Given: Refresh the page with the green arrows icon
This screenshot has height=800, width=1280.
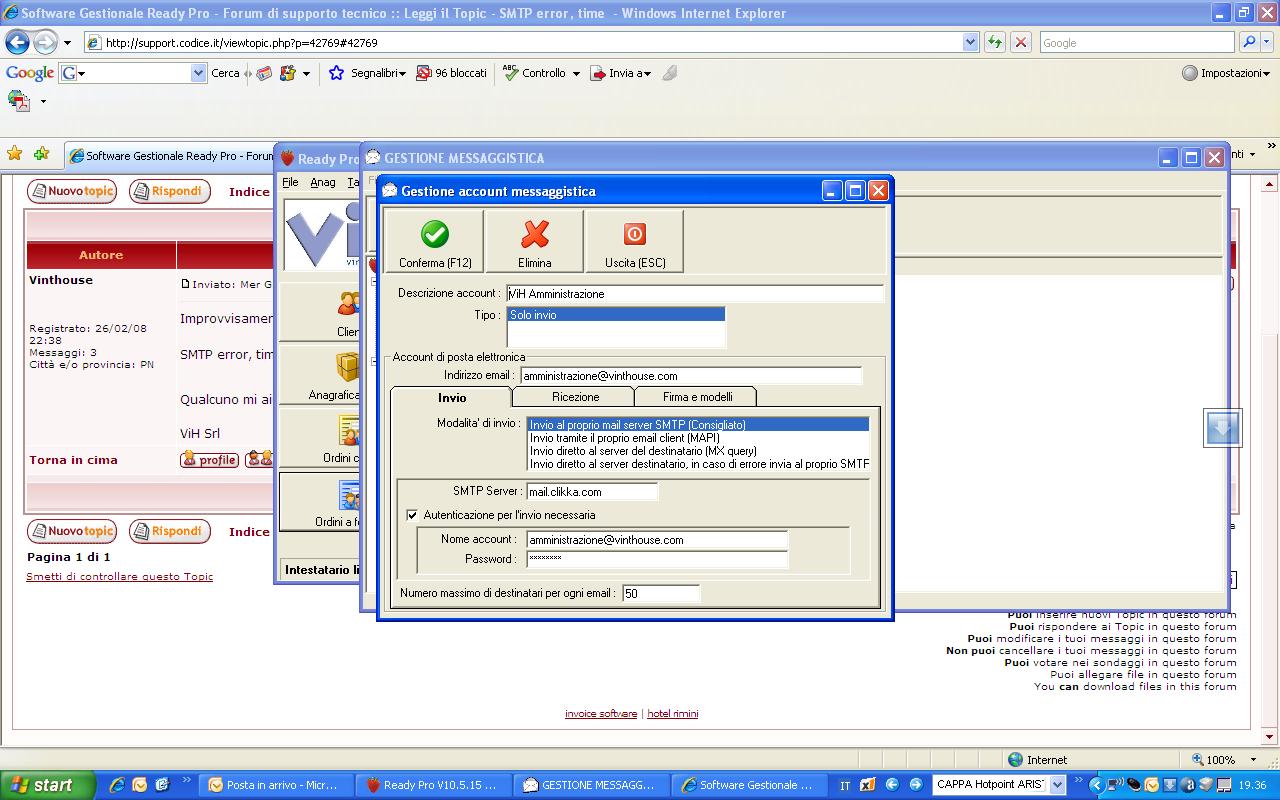Looking at the screenshot, I should (994, 42).
